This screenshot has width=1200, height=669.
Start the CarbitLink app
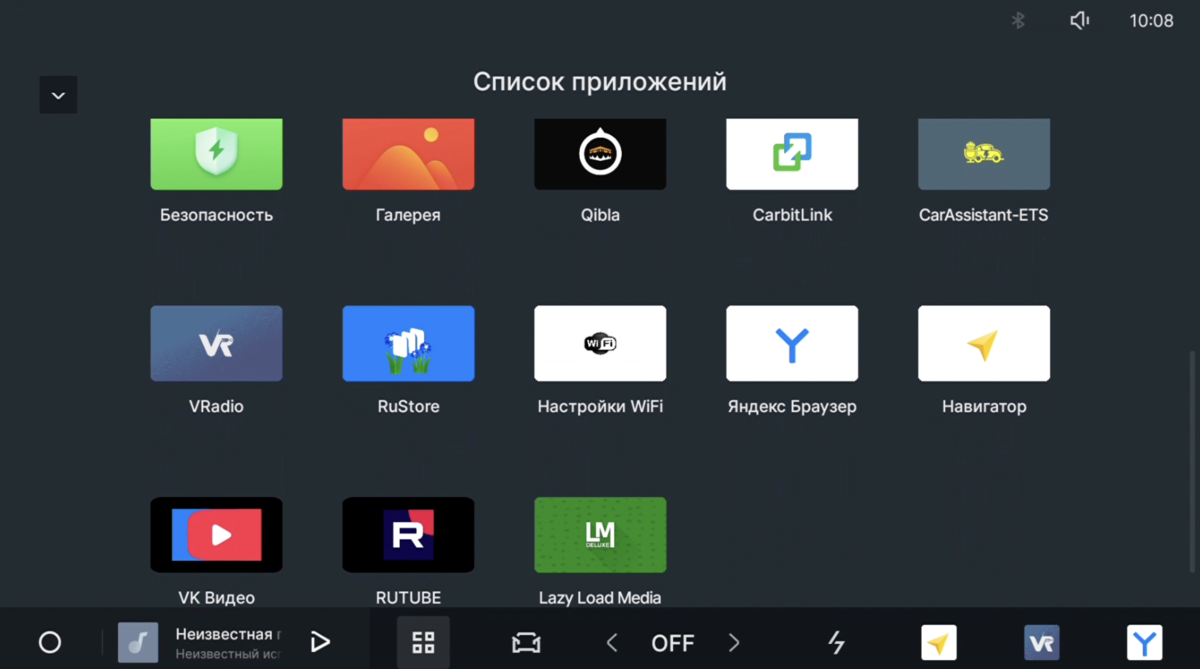(792, 155)
